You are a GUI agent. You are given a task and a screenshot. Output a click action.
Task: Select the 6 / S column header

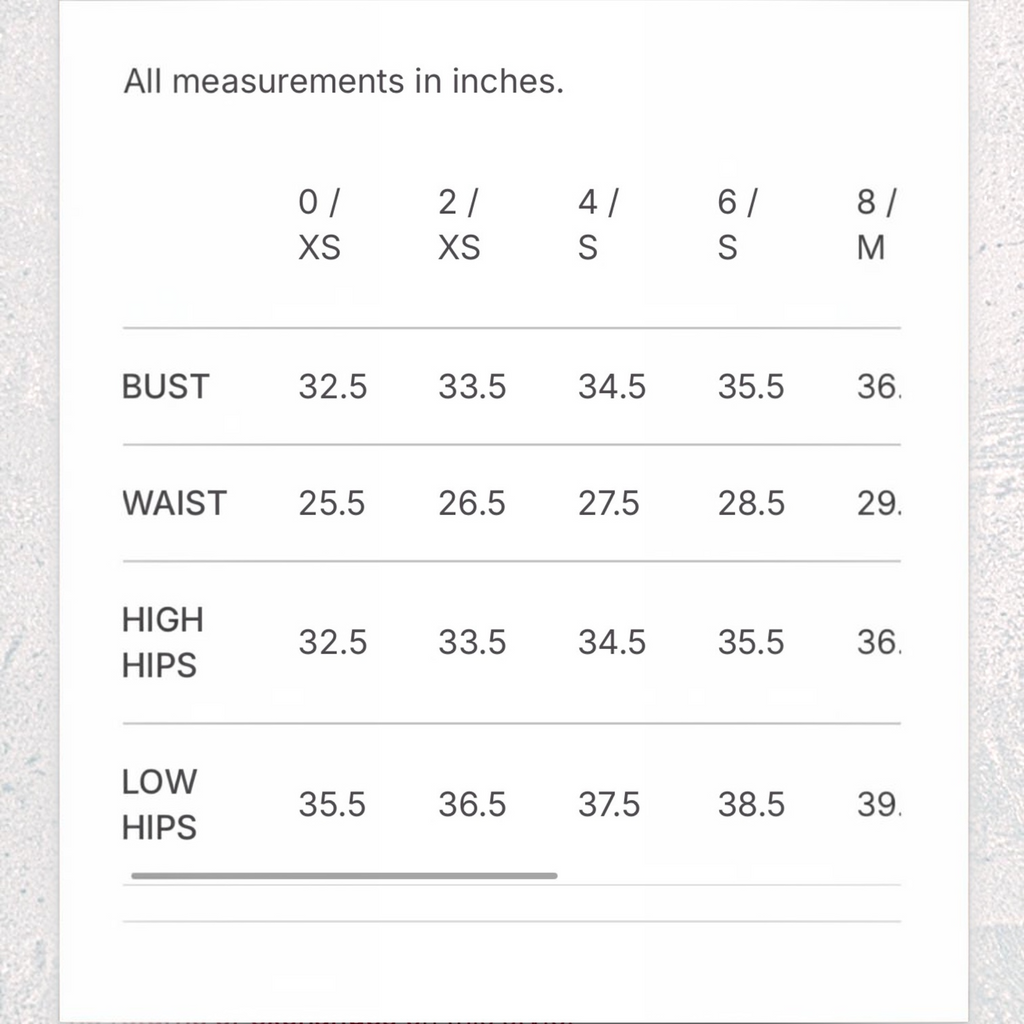[x=738, y=225]
